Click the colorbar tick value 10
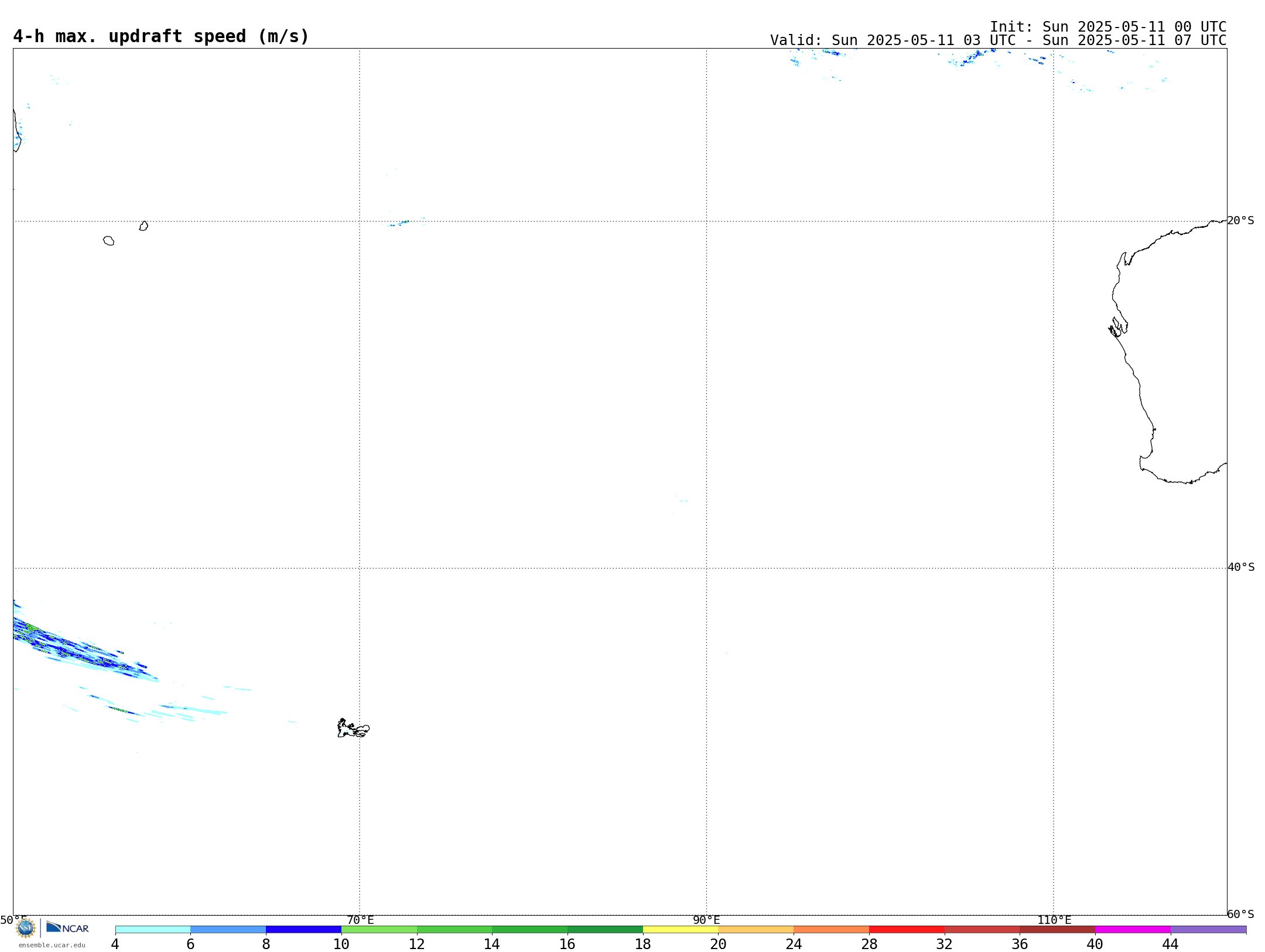The width and height of the screenshot is (1265, 952). [341, 944]
